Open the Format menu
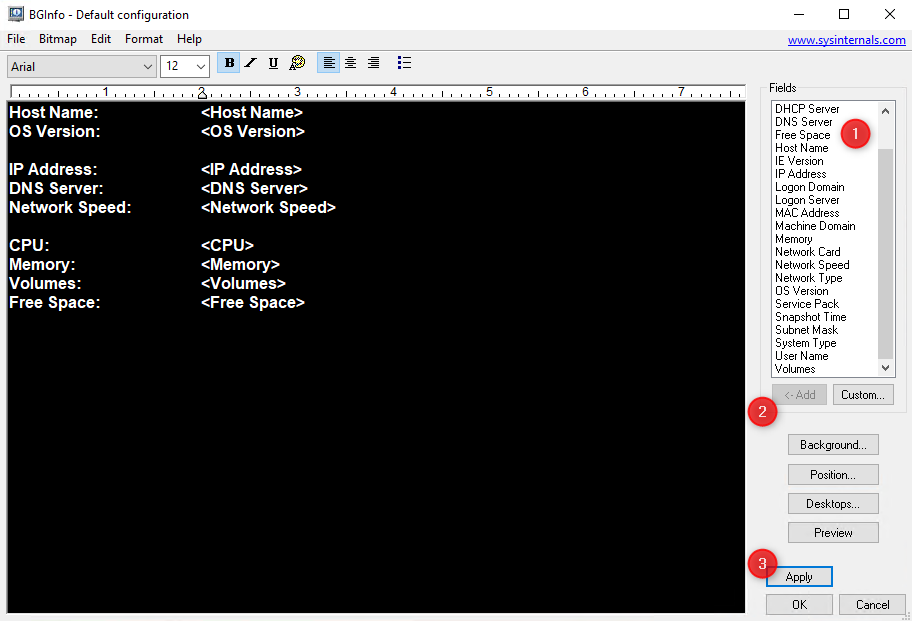The image size is (912, 621). pyautogui.click(x=144, y=39)
